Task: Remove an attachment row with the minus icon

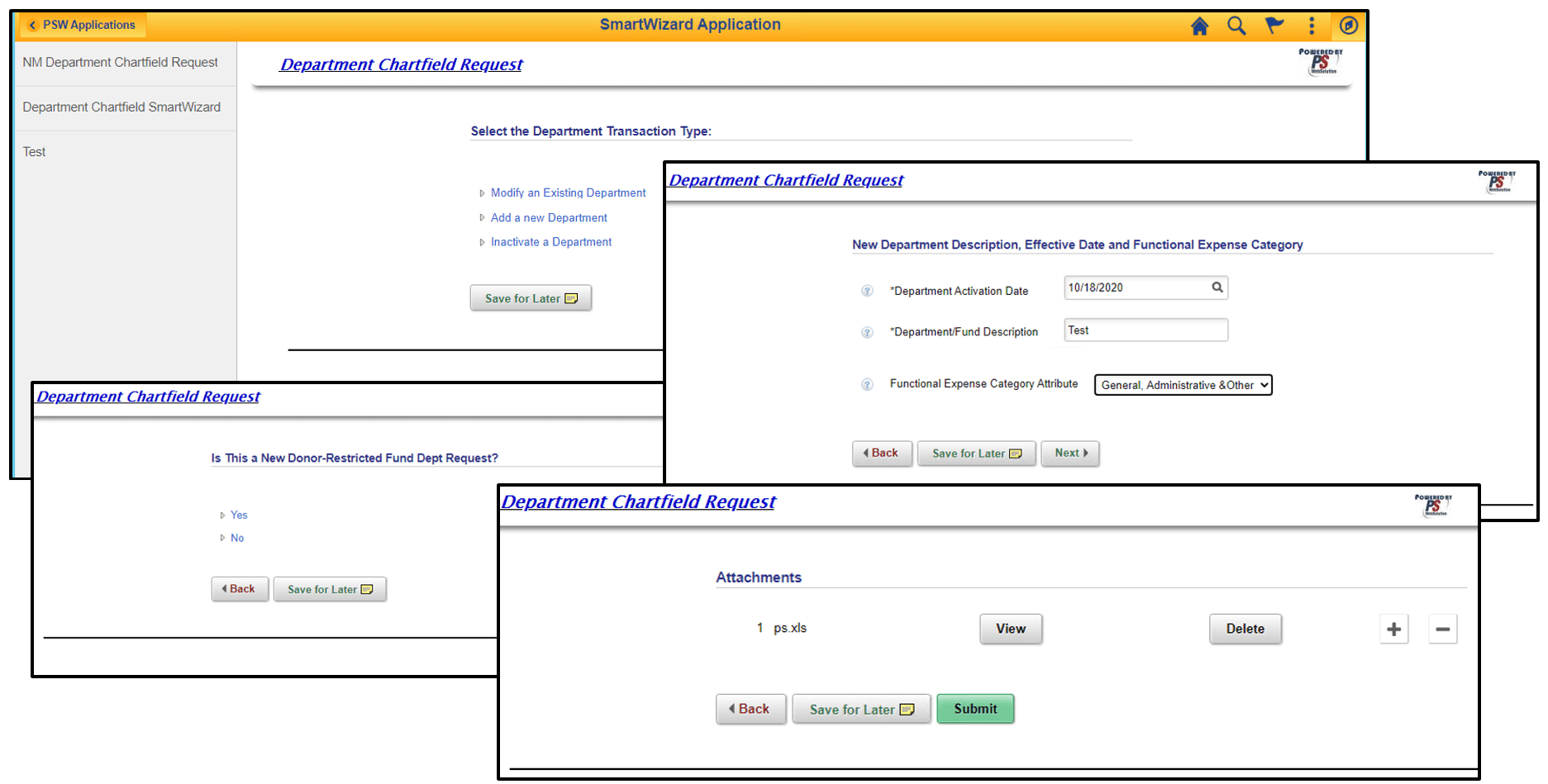Action: click(x=1442, y=629)
